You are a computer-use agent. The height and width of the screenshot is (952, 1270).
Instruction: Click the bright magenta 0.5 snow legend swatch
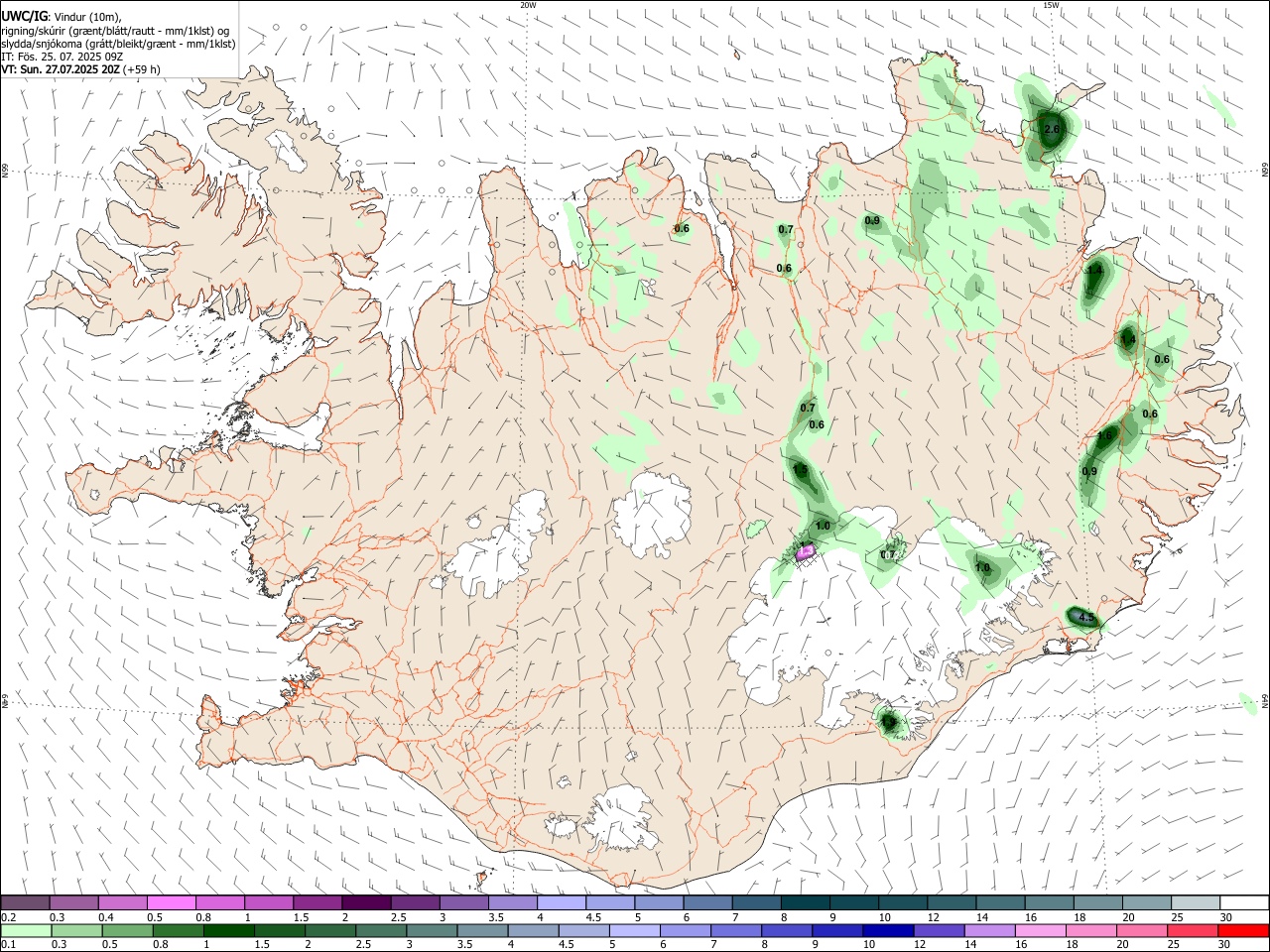[x=172, y=903]
